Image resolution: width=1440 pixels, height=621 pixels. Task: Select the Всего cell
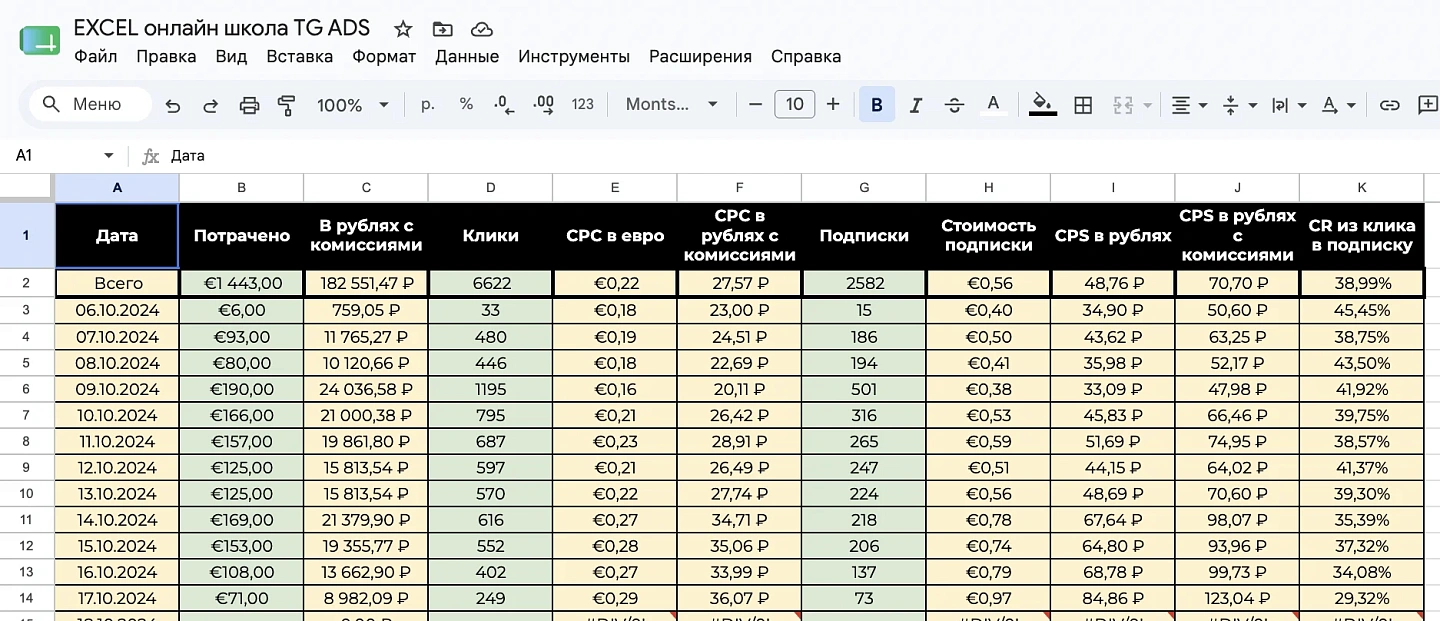pyautogui.click(x=117, y=283)
